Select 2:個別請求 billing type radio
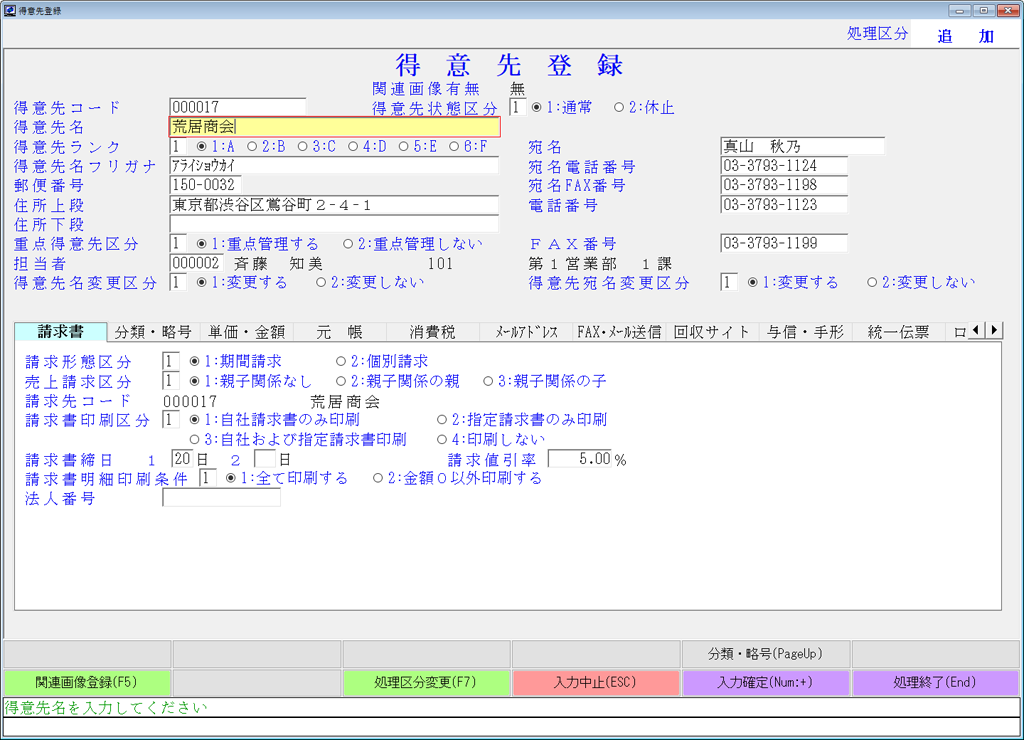The height and width of the screenshot is (740, 1024). pos(382,361)
